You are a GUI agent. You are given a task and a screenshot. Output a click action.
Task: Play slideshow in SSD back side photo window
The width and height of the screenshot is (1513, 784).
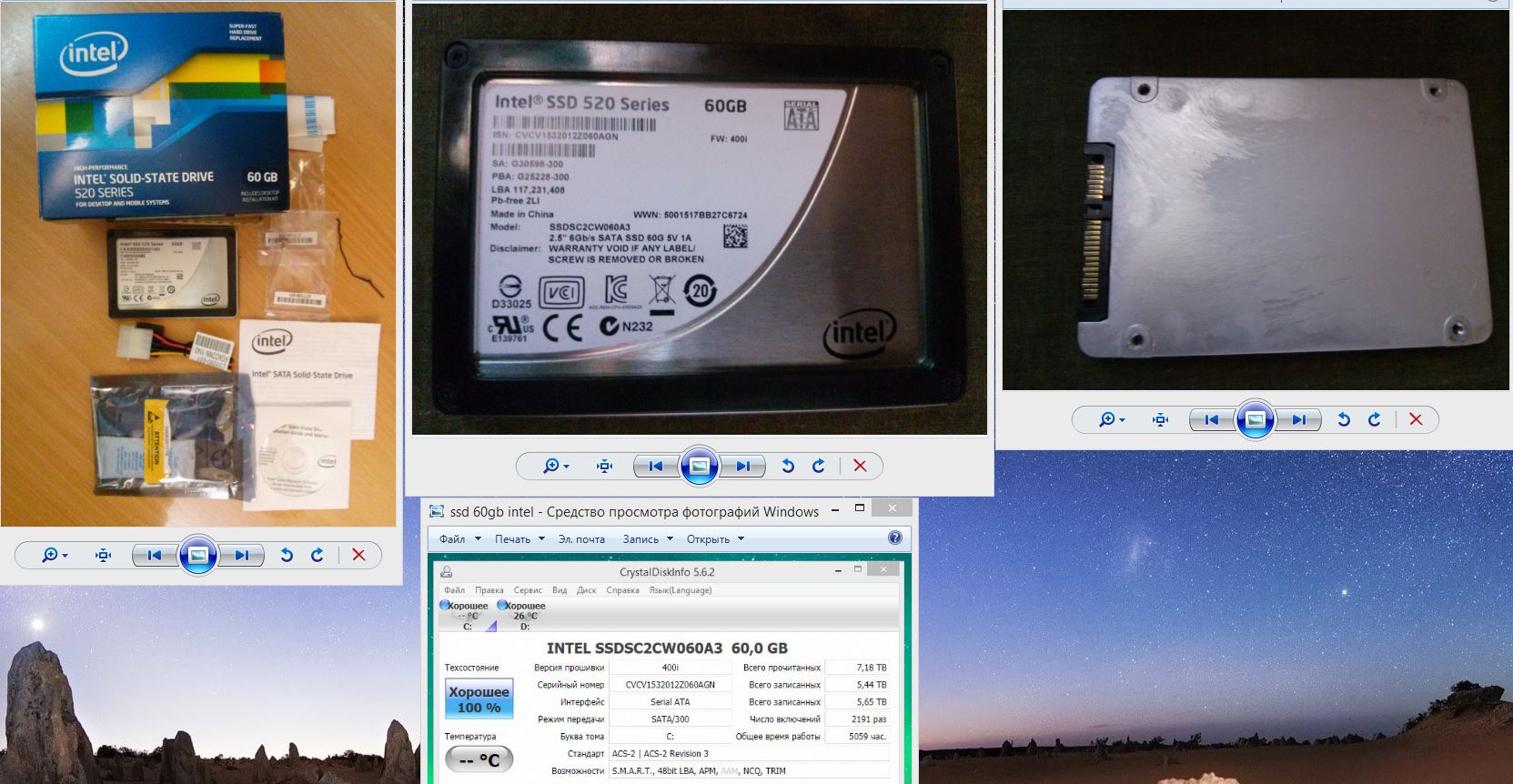coord(1256,419)
